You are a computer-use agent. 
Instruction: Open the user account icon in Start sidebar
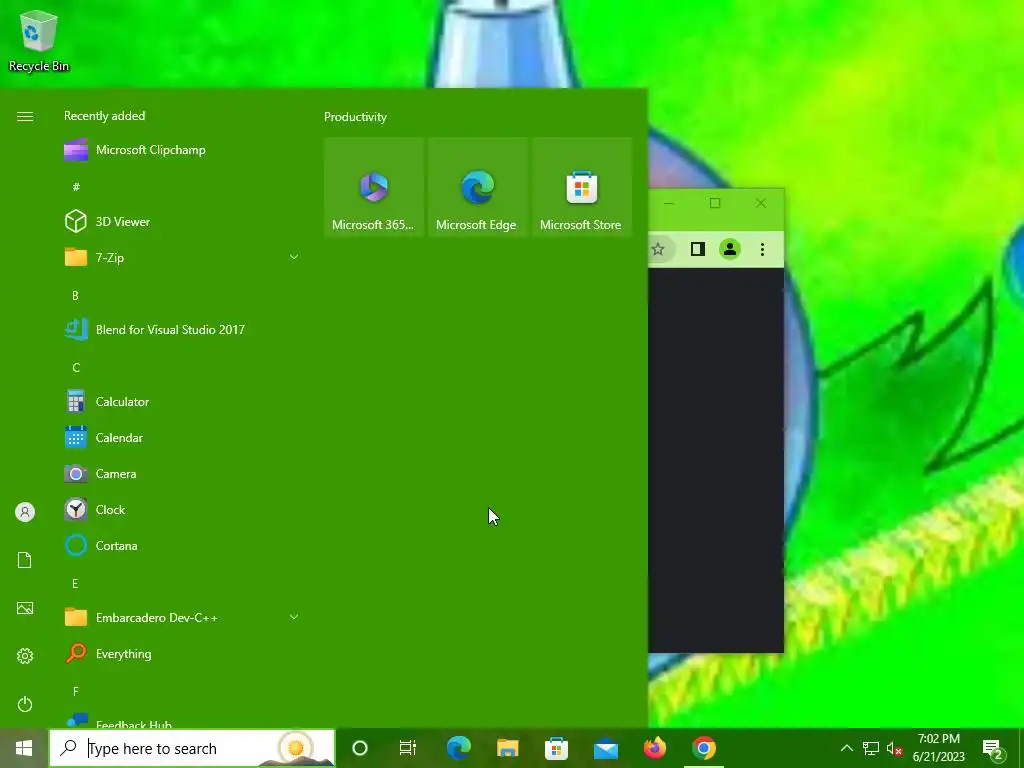[25, 512]
